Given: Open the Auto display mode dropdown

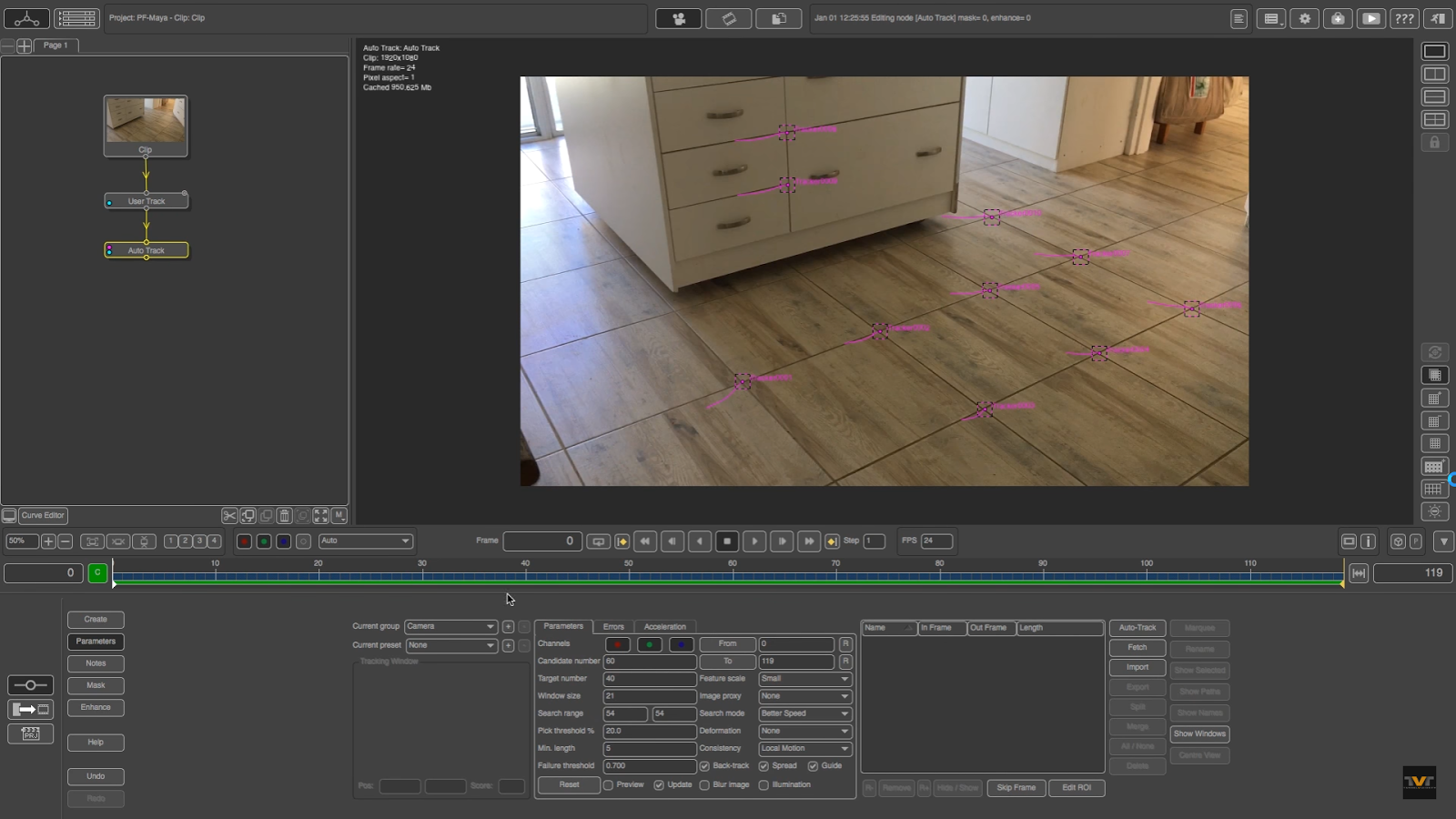Looking at the screenshot, I should coord(365,541).
